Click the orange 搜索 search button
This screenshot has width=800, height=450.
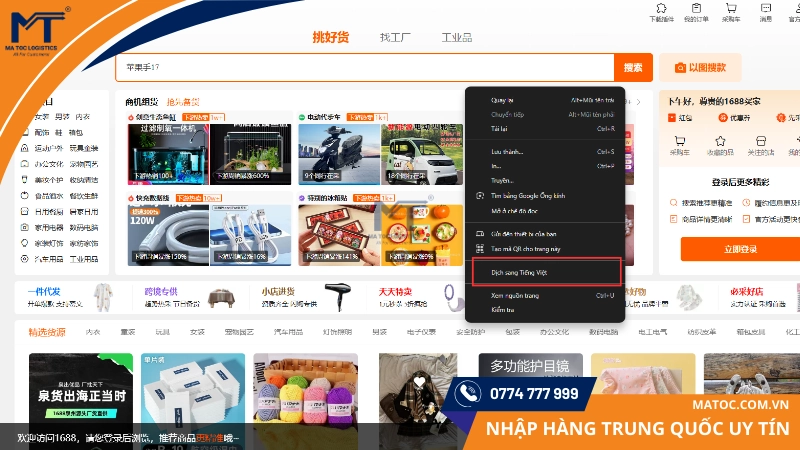[x=633, y=67]
